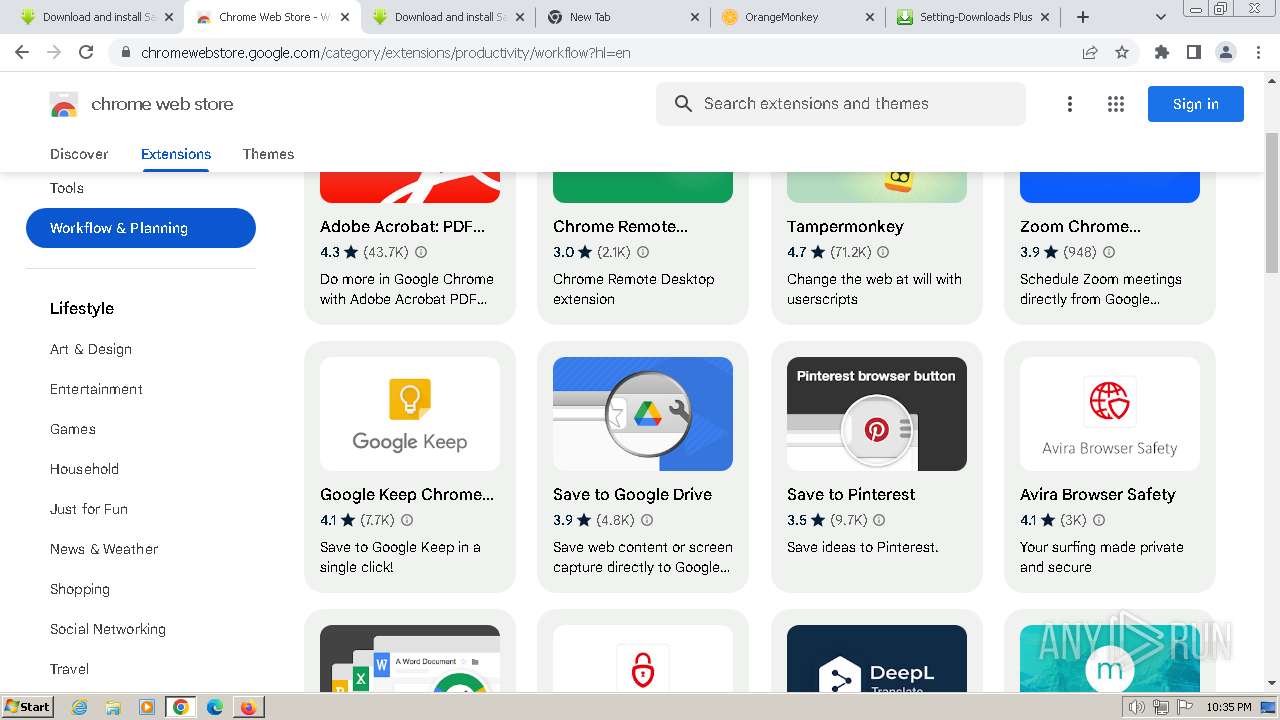Show rating info for Zoom Chrome extension

pyautogui.click(x=1109, y=252)
